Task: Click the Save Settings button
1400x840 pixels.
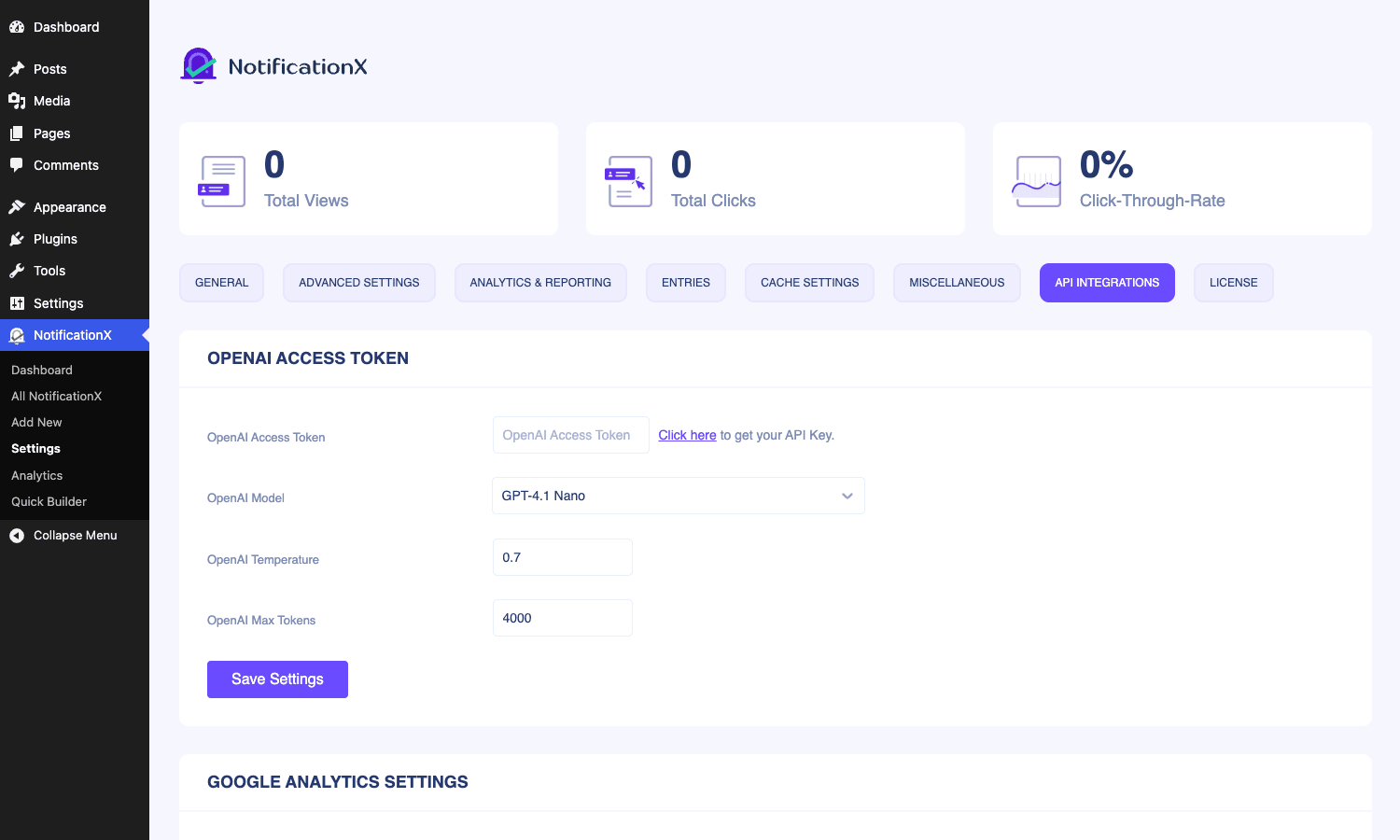Action: tap(277, 679)
